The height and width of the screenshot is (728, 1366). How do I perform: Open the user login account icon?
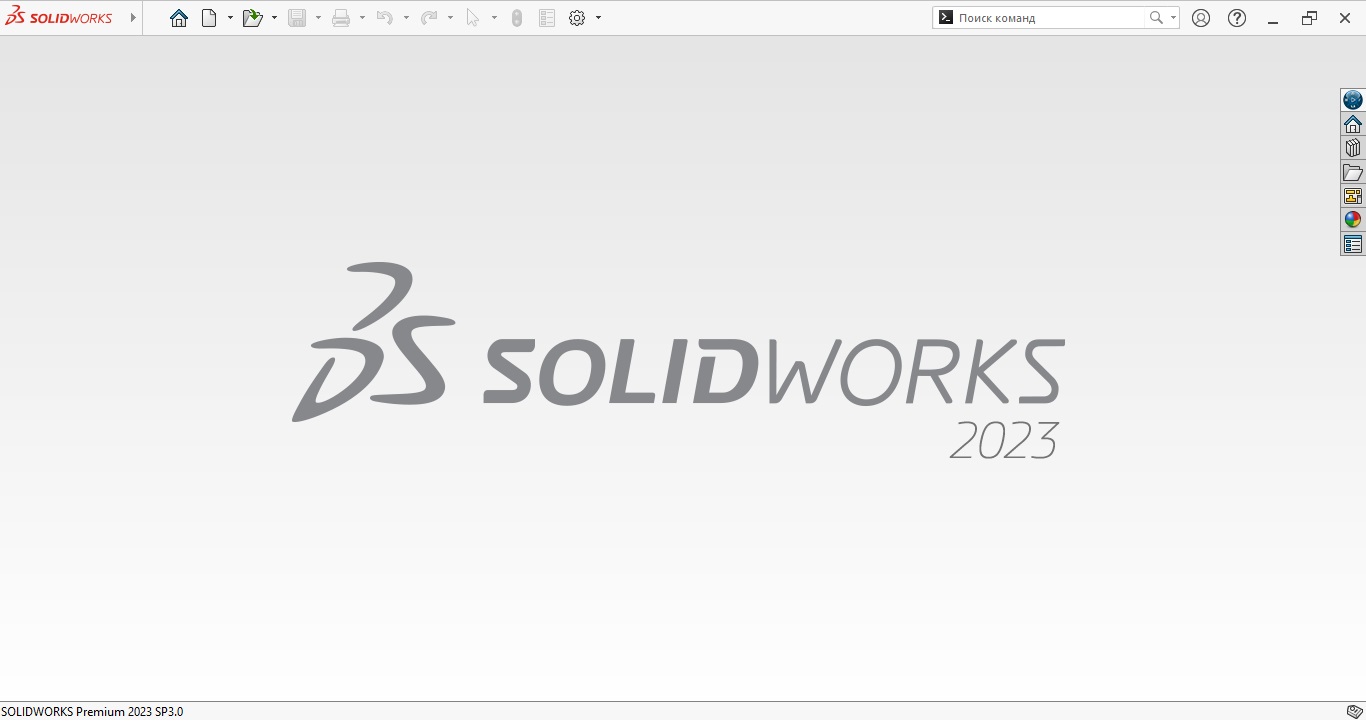click(1201, 18)
